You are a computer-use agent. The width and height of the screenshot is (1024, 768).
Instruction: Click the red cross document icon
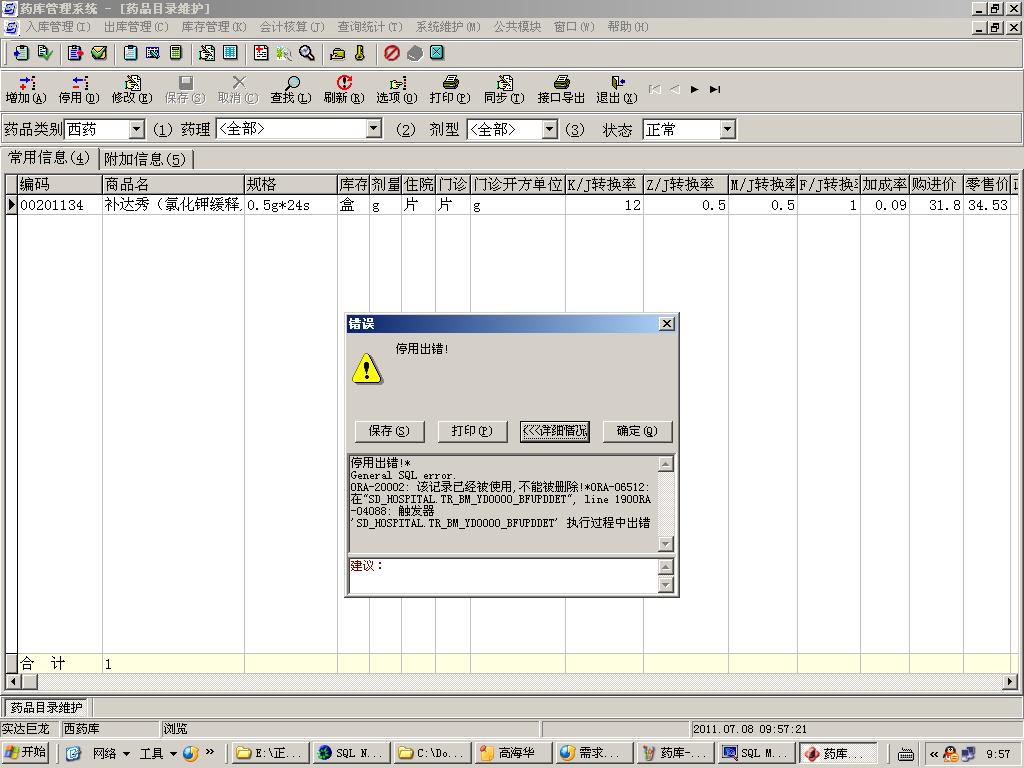pos(261,53)
